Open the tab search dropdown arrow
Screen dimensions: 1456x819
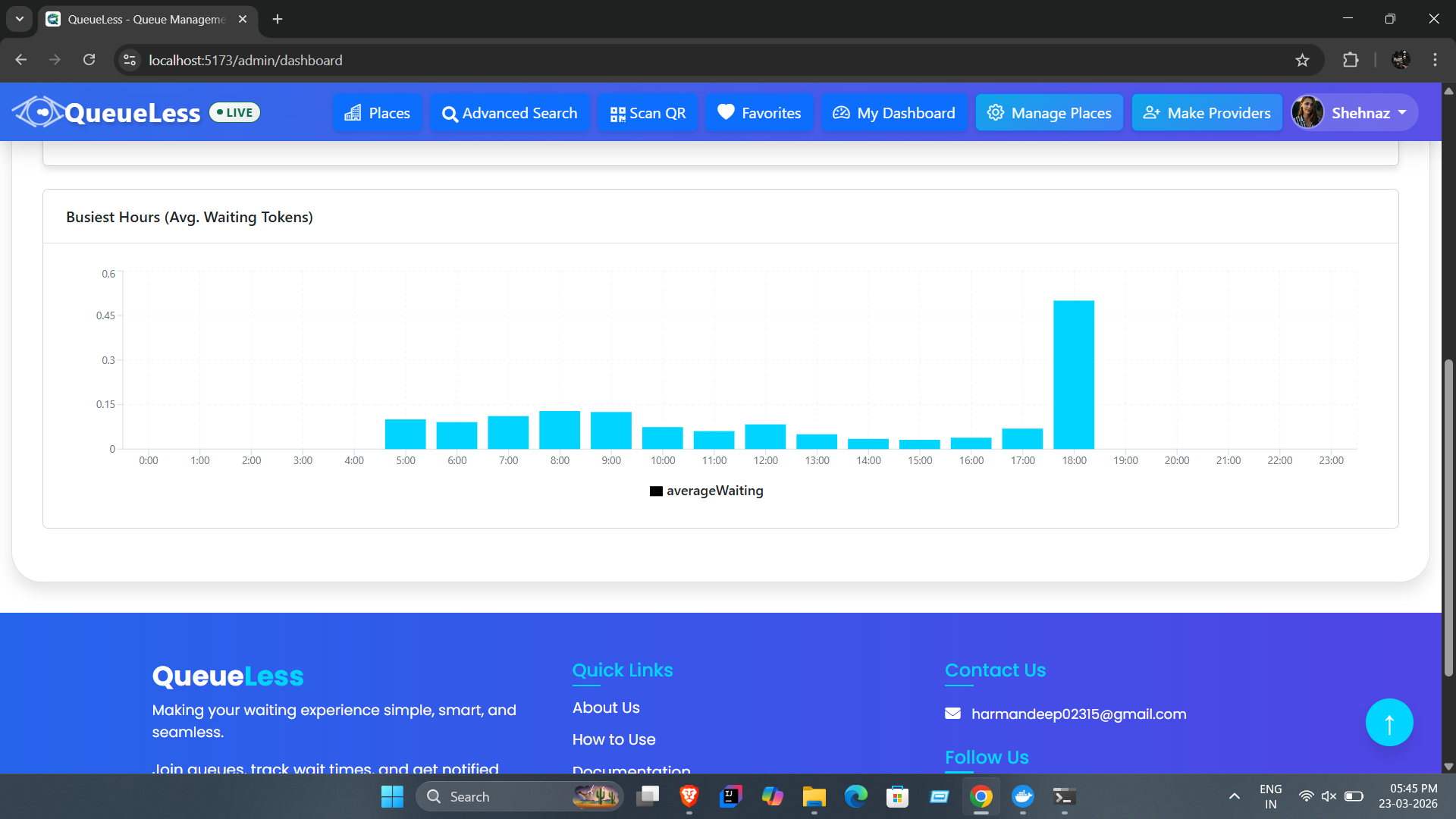(20, 19)
